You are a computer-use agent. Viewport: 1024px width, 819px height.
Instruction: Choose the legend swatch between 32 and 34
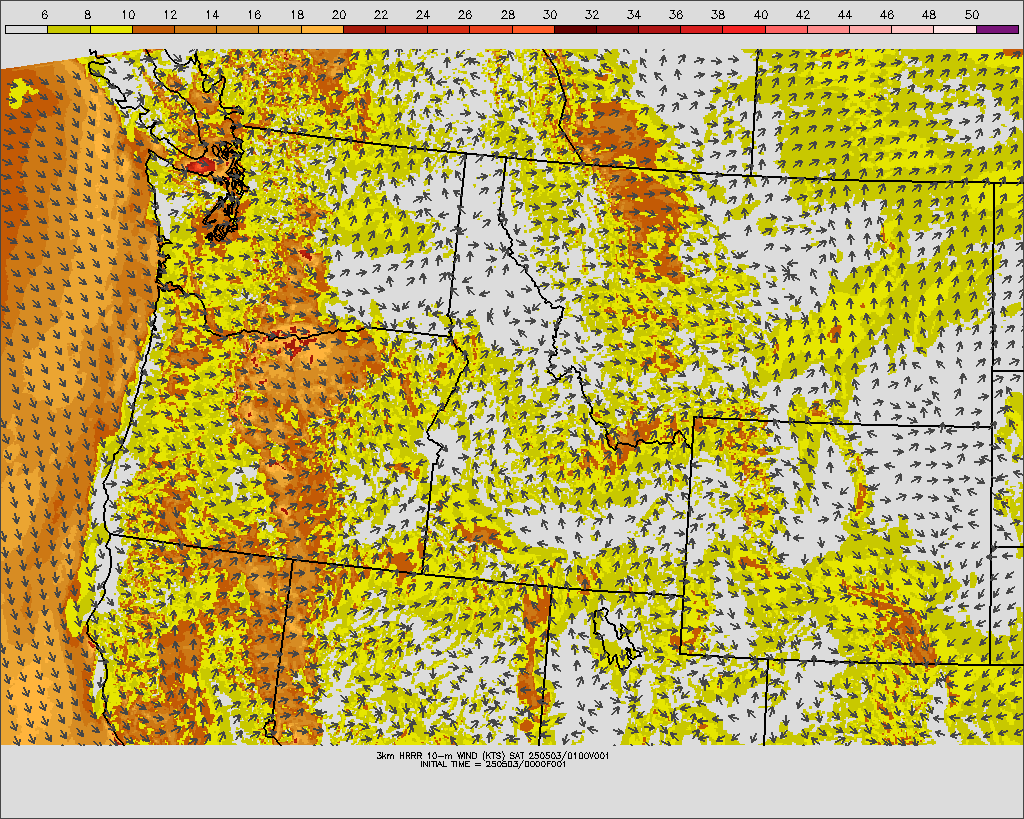pyautogui.click(x=618, y=29)
